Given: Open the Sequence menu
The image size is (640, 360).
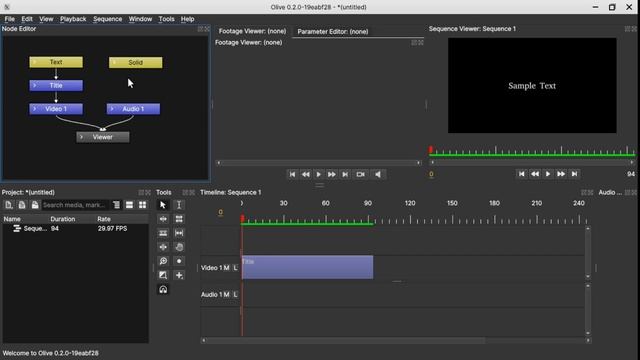Looking at the screenshot, I should click(107, 19).
